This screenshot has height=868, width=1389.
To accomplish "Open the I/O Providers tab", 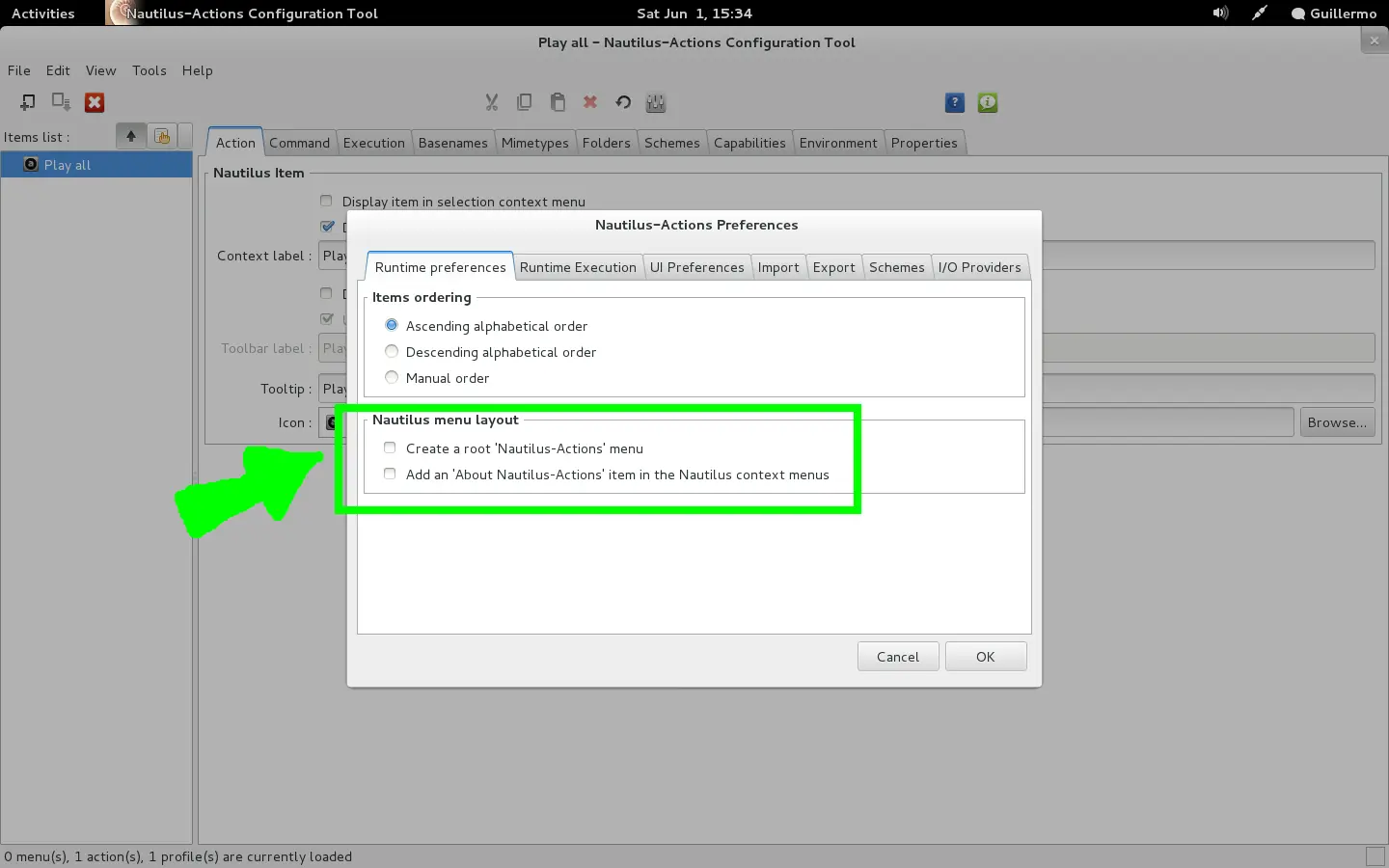I will click(x=979, y=267).
